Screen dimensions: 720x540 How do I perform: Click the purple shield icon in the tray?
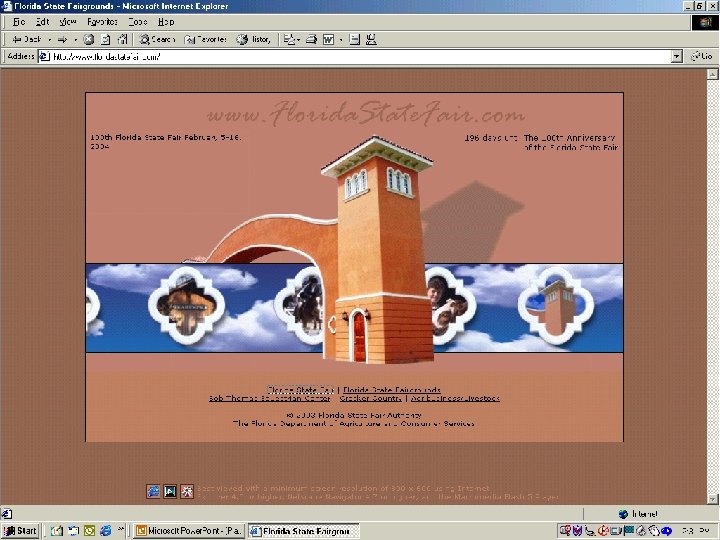point(577,531)
